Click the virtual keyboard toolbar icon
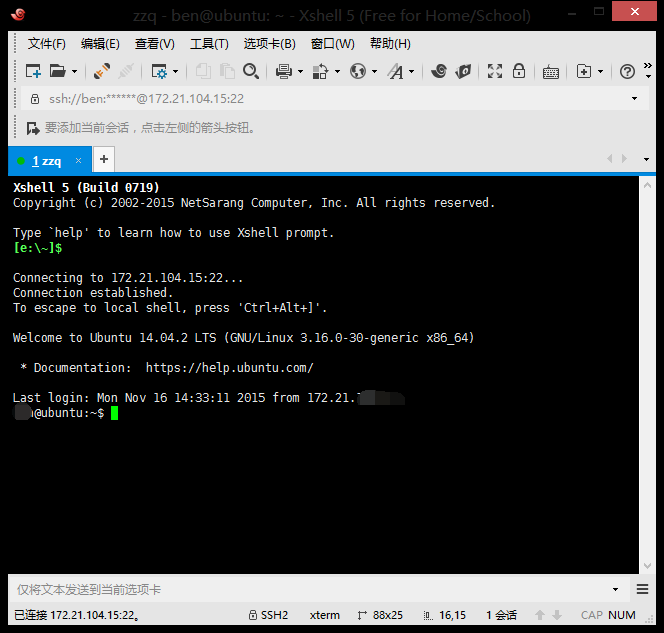The height and width of the screenshot is (633, 664). coord(551,71)
